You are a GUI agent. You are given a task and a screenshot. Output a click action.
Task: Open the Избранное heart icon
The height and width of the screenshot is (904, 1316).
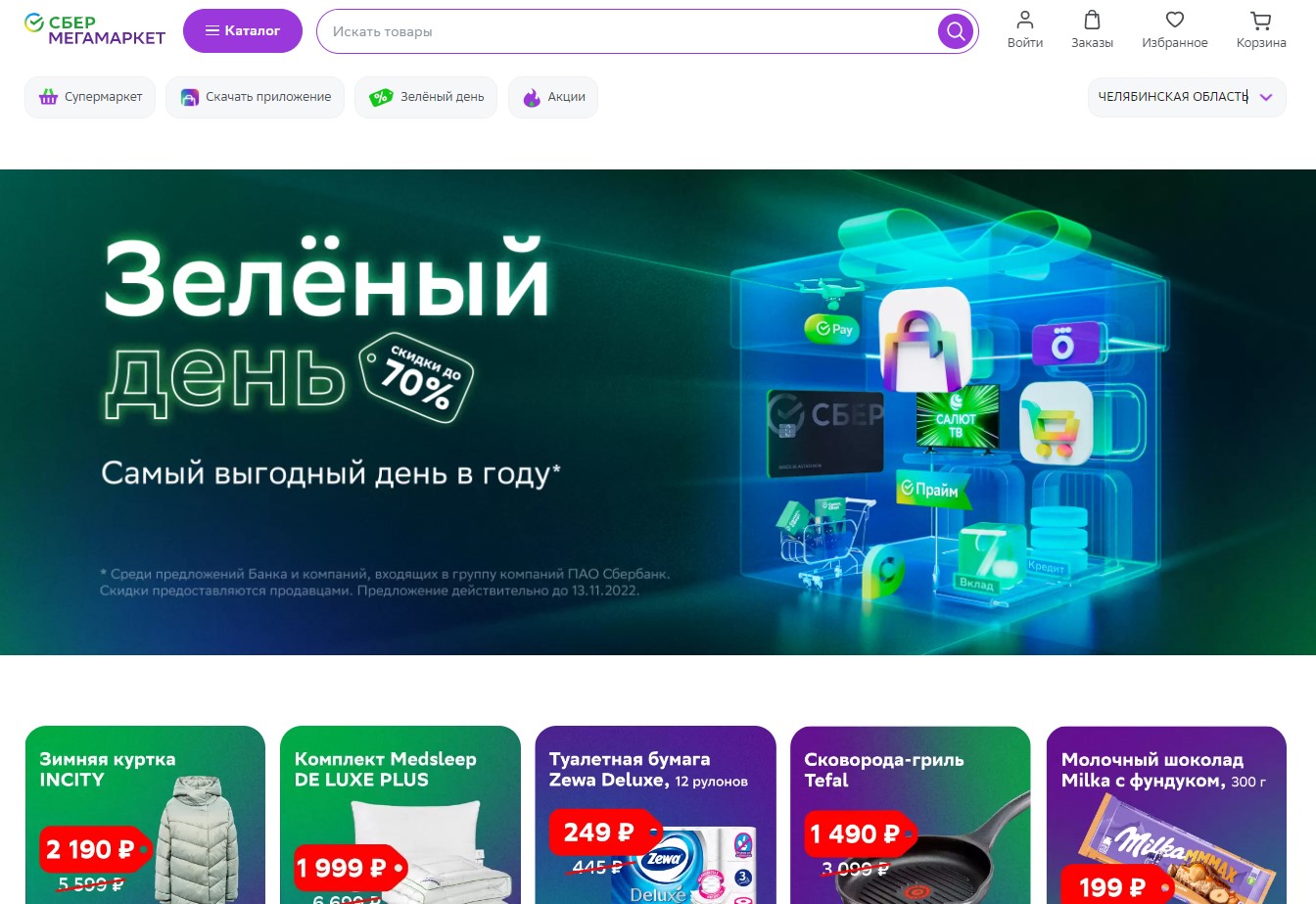point(1175,20)
